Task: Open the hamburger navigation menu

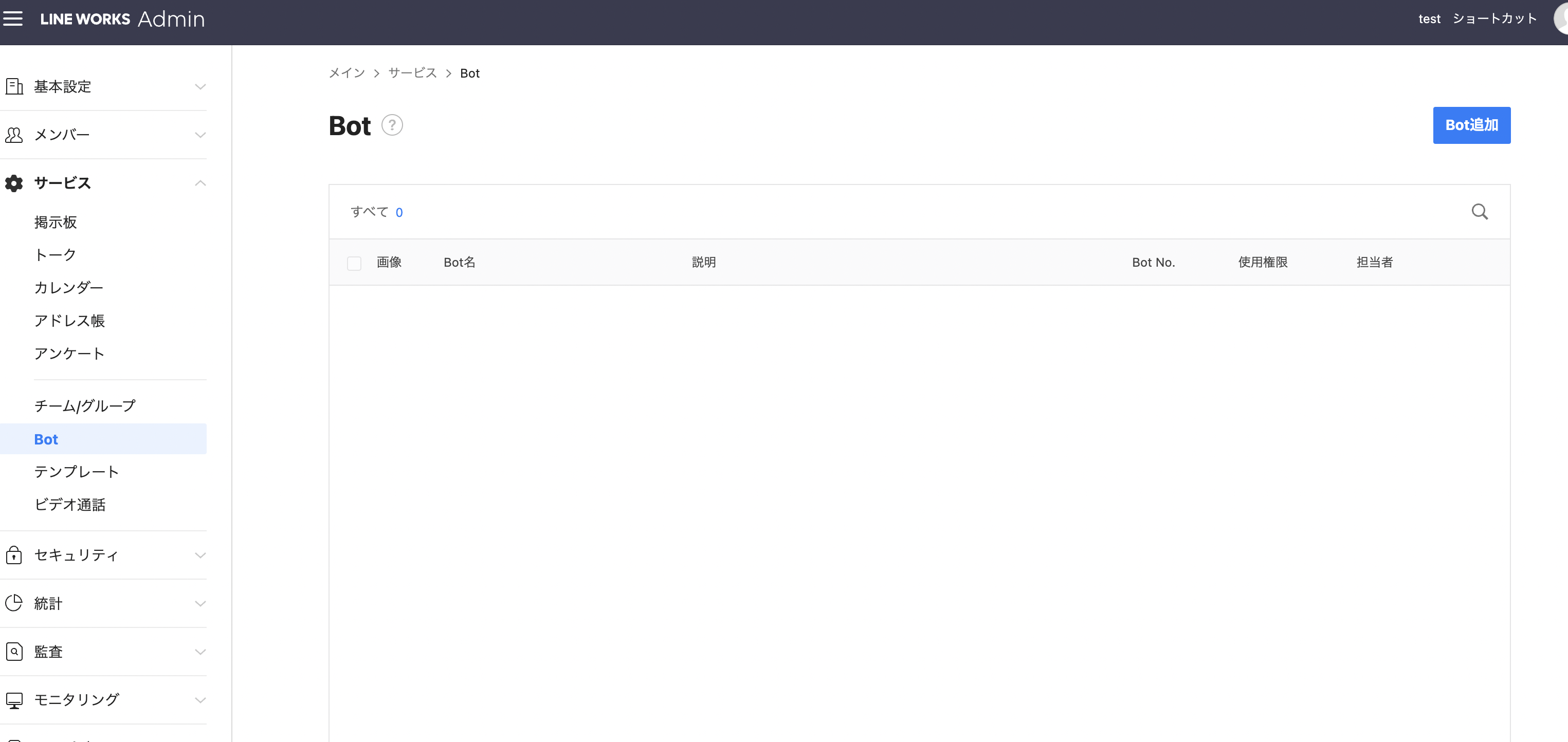Action: [14, 18]
